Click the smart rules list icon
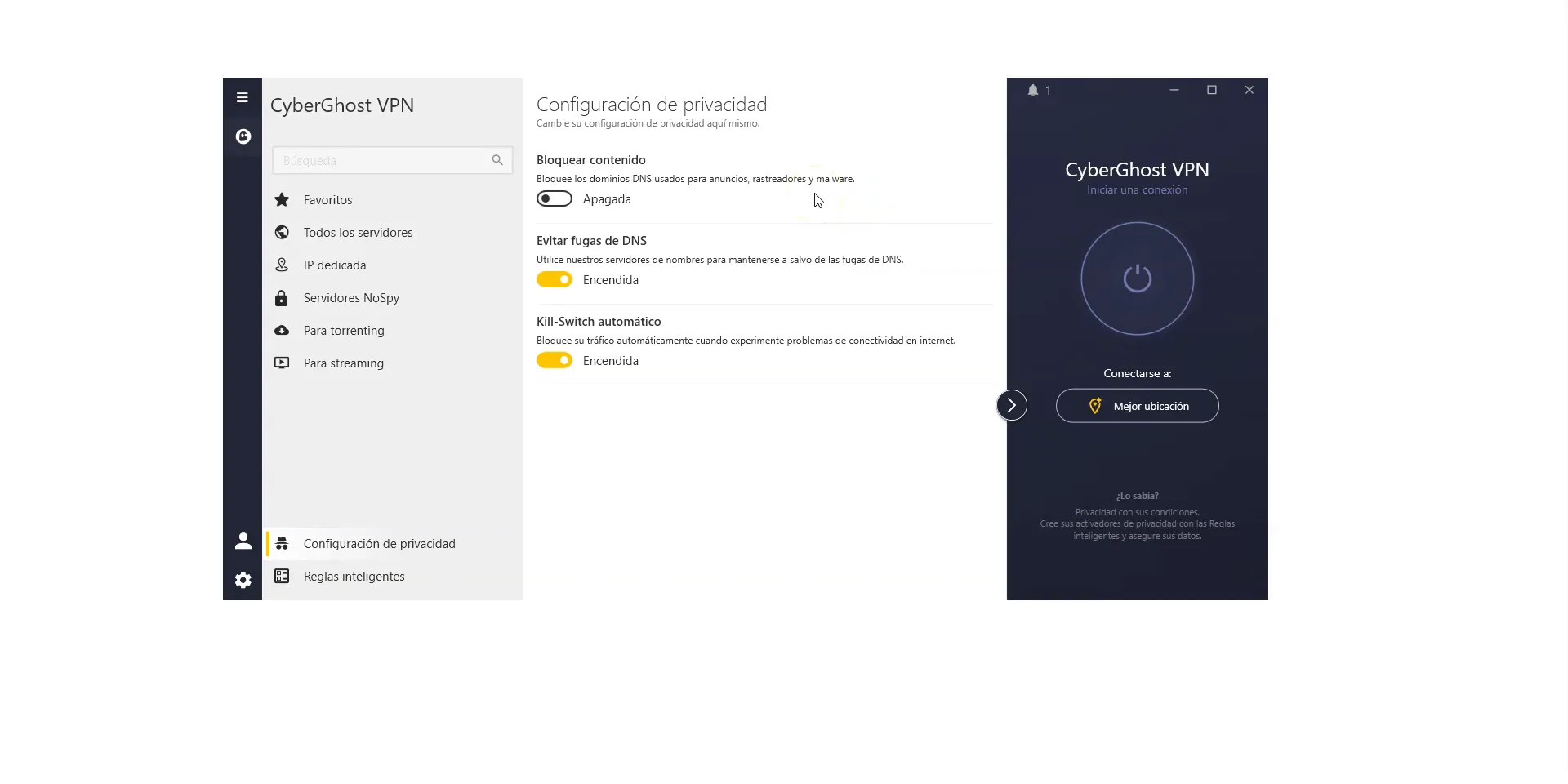The height and width of the screenshot is (784, 1568). coord(282,576)
